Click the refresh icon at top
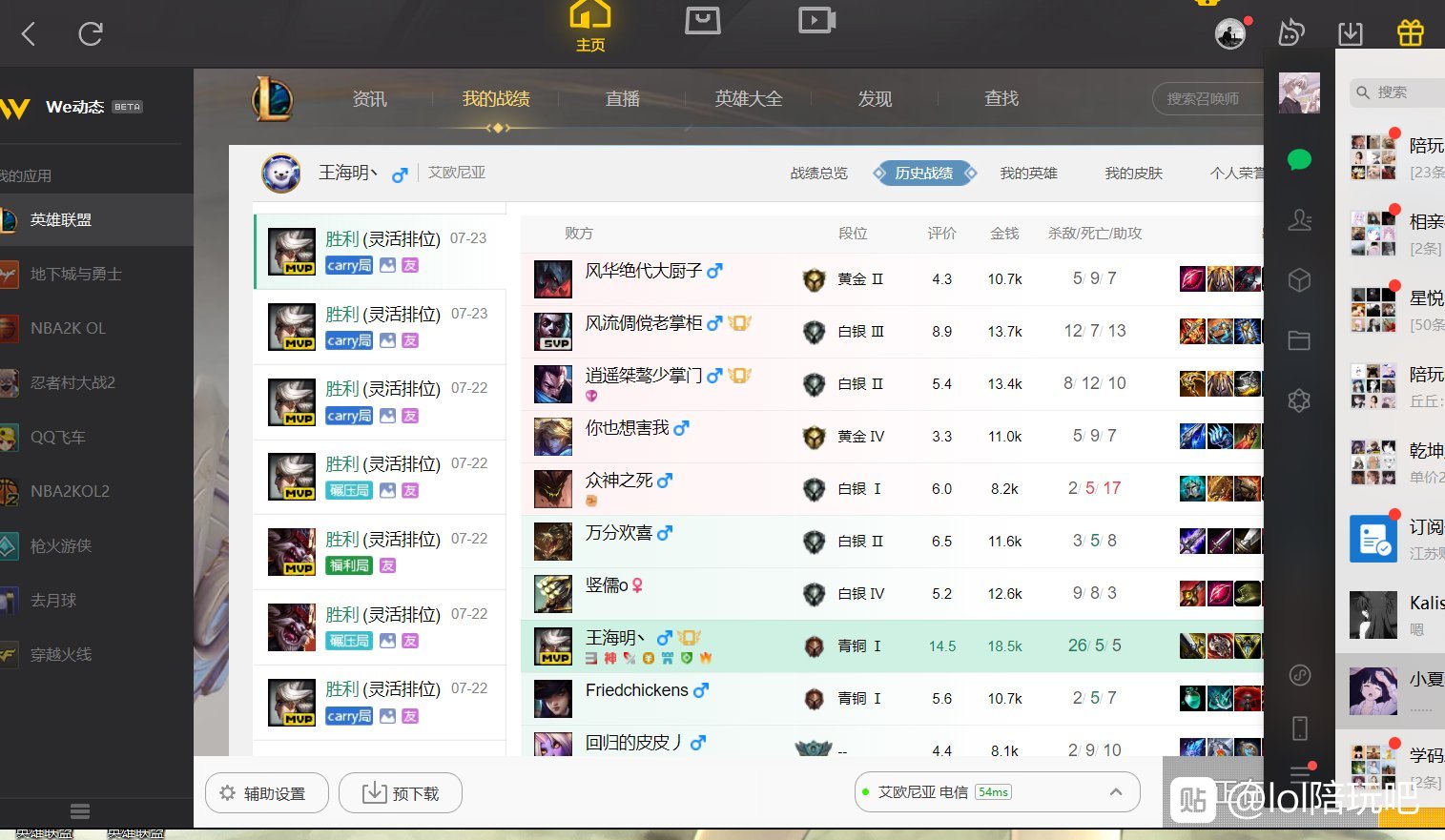 [x=91, y=35]
